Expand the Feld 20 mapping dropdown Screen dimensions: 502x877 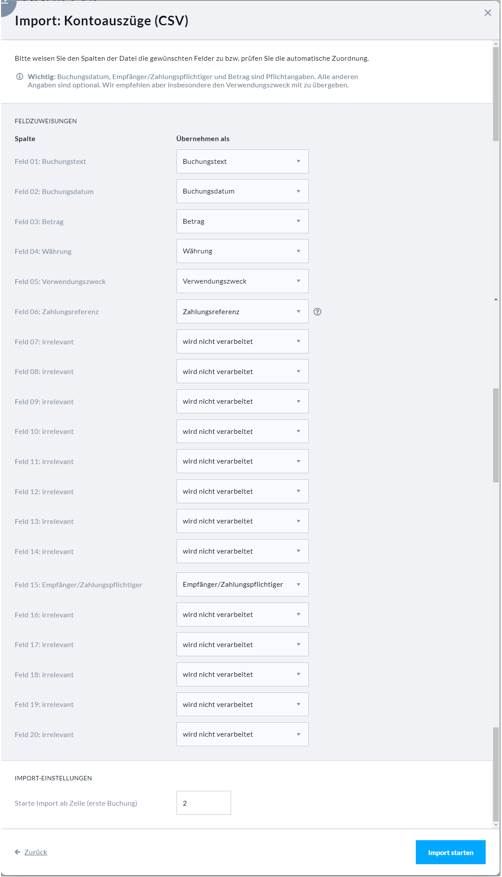click(242, 734)
